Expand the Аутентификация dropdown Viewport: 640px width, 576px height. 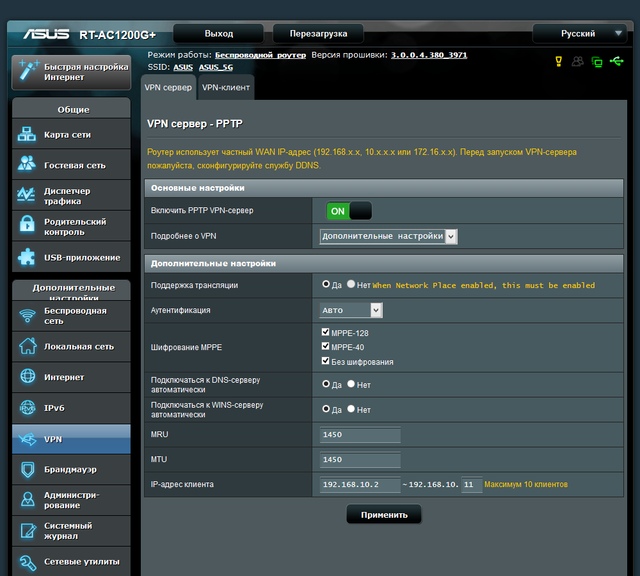[x=350, y=311]
